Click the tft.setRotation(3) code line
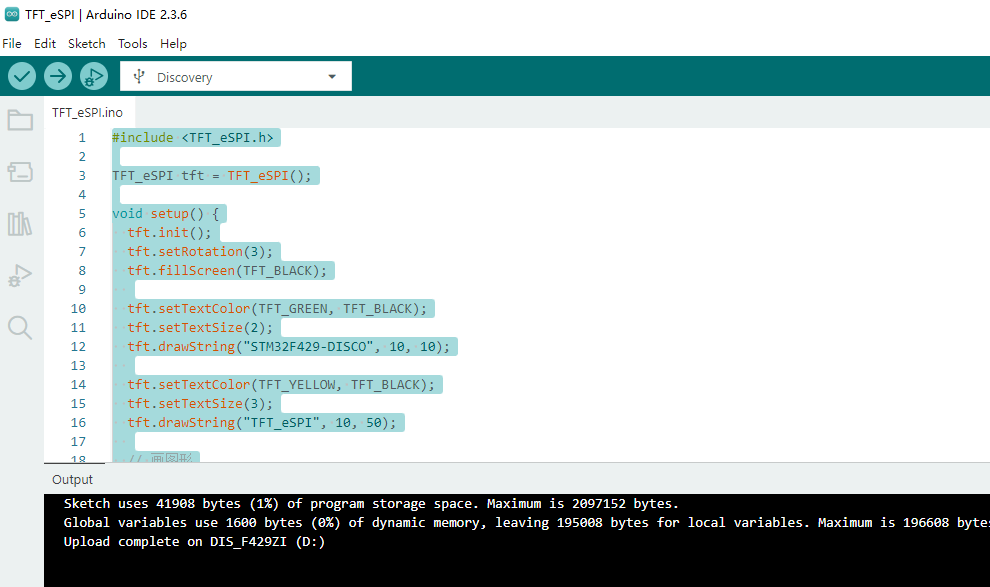Viewport: 990px width, 587px height. (200, 252)
